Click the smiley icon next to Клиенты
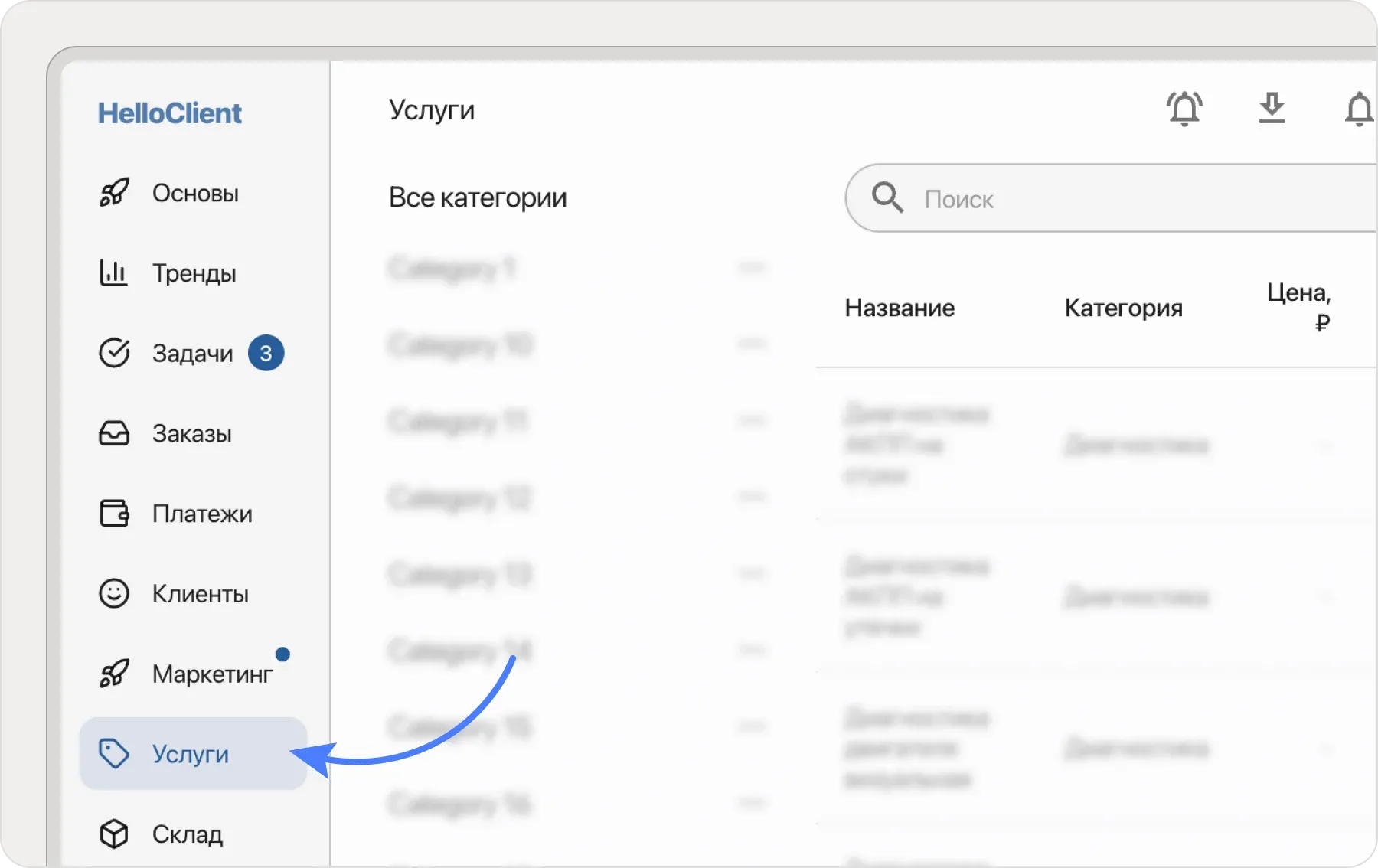 click(x=113, y=594)
